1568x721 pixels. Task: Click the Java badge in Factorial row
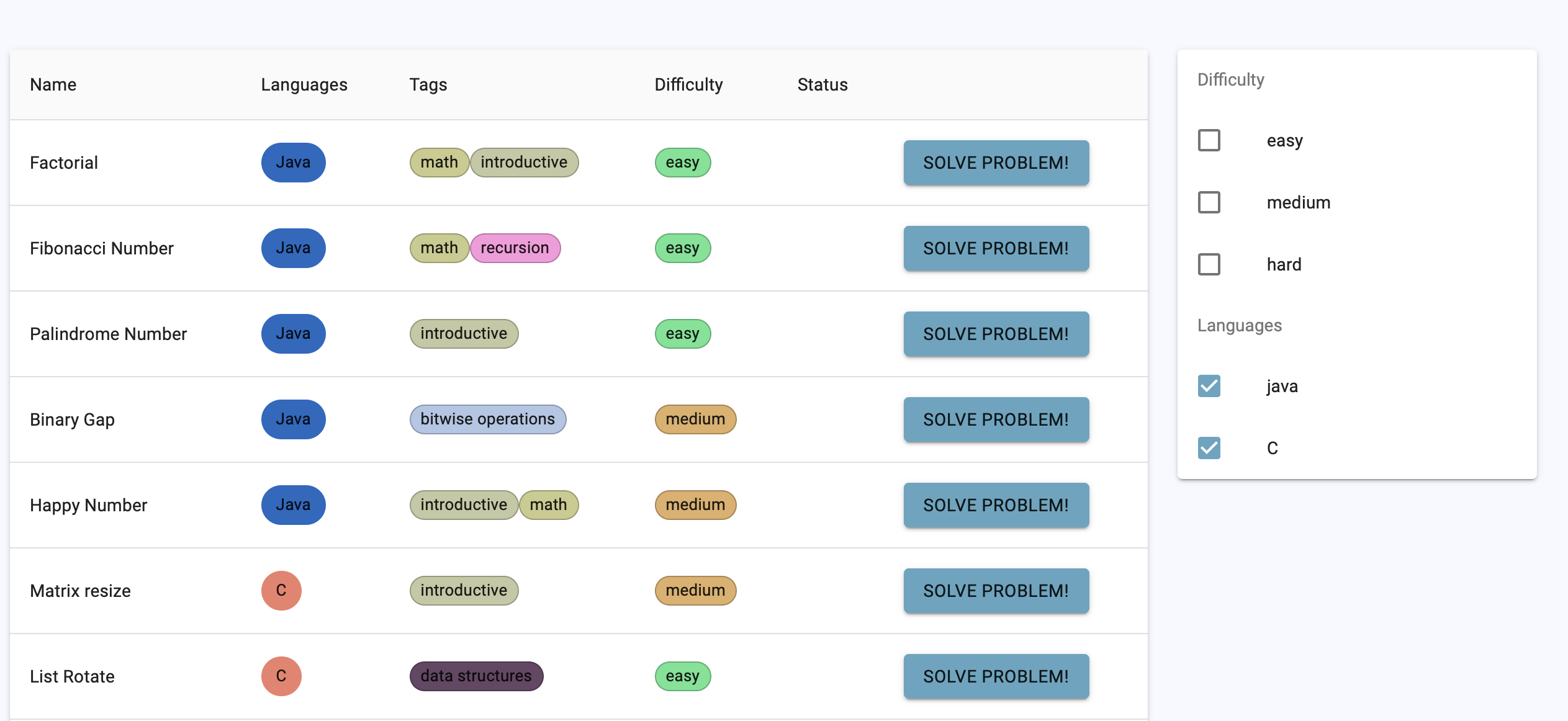pyautogui.click(x=293, y=163)
